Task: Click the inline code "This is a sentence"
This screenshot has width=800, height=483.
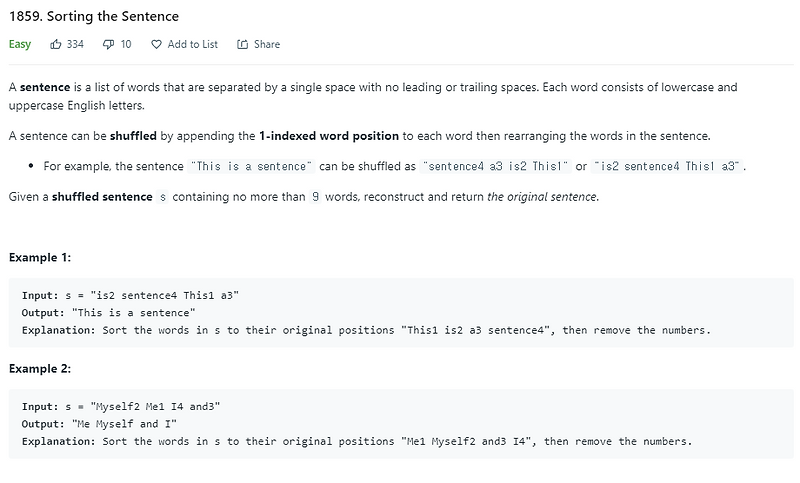Action: pyautogui.click(x=251, y=166)
